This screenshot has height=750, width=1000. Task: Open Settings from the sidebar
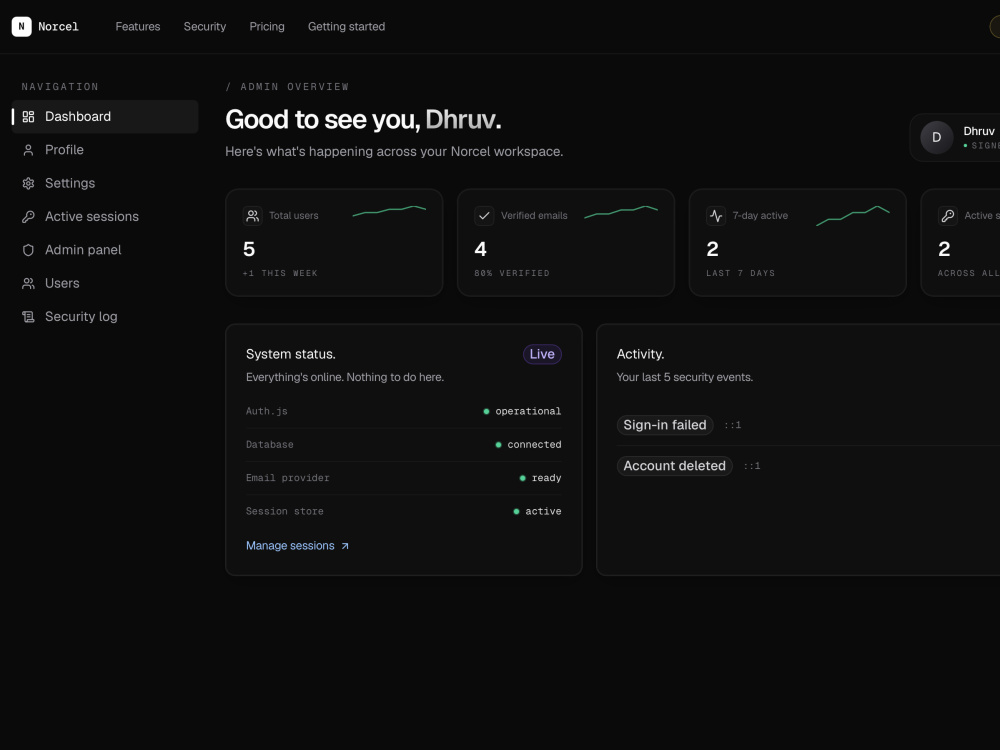105,183
